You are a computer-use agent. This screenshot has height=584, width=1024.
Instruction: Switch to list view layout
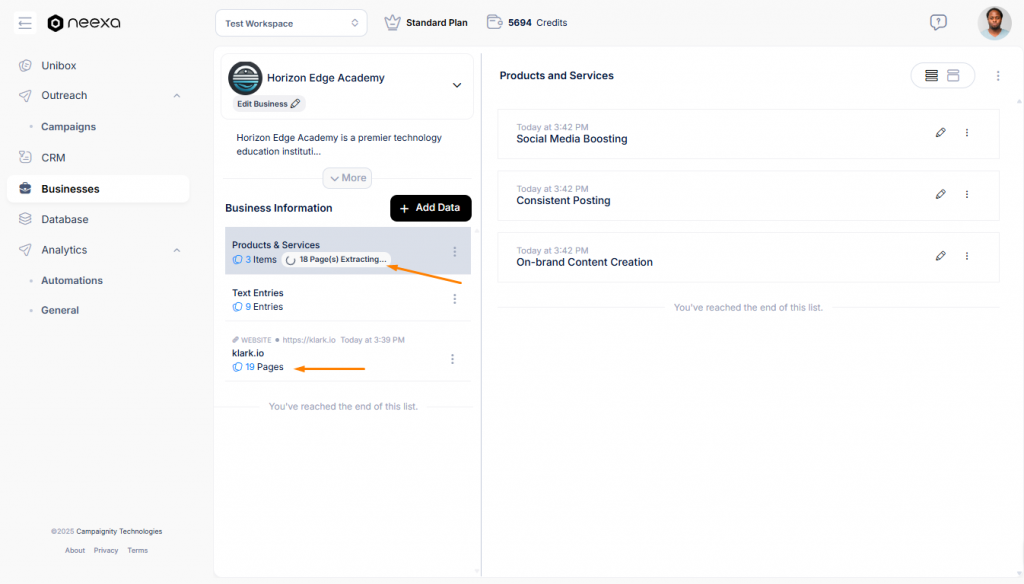tap(931, 76)
